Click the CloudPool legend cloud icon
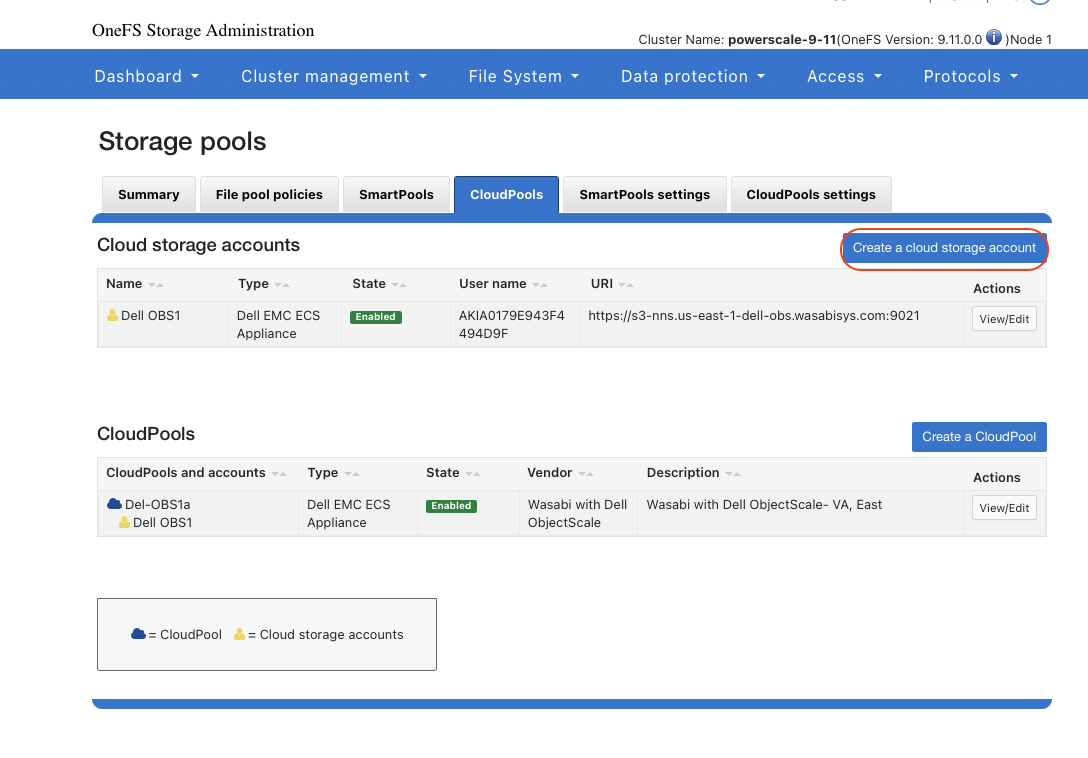 tap(138, 634)
